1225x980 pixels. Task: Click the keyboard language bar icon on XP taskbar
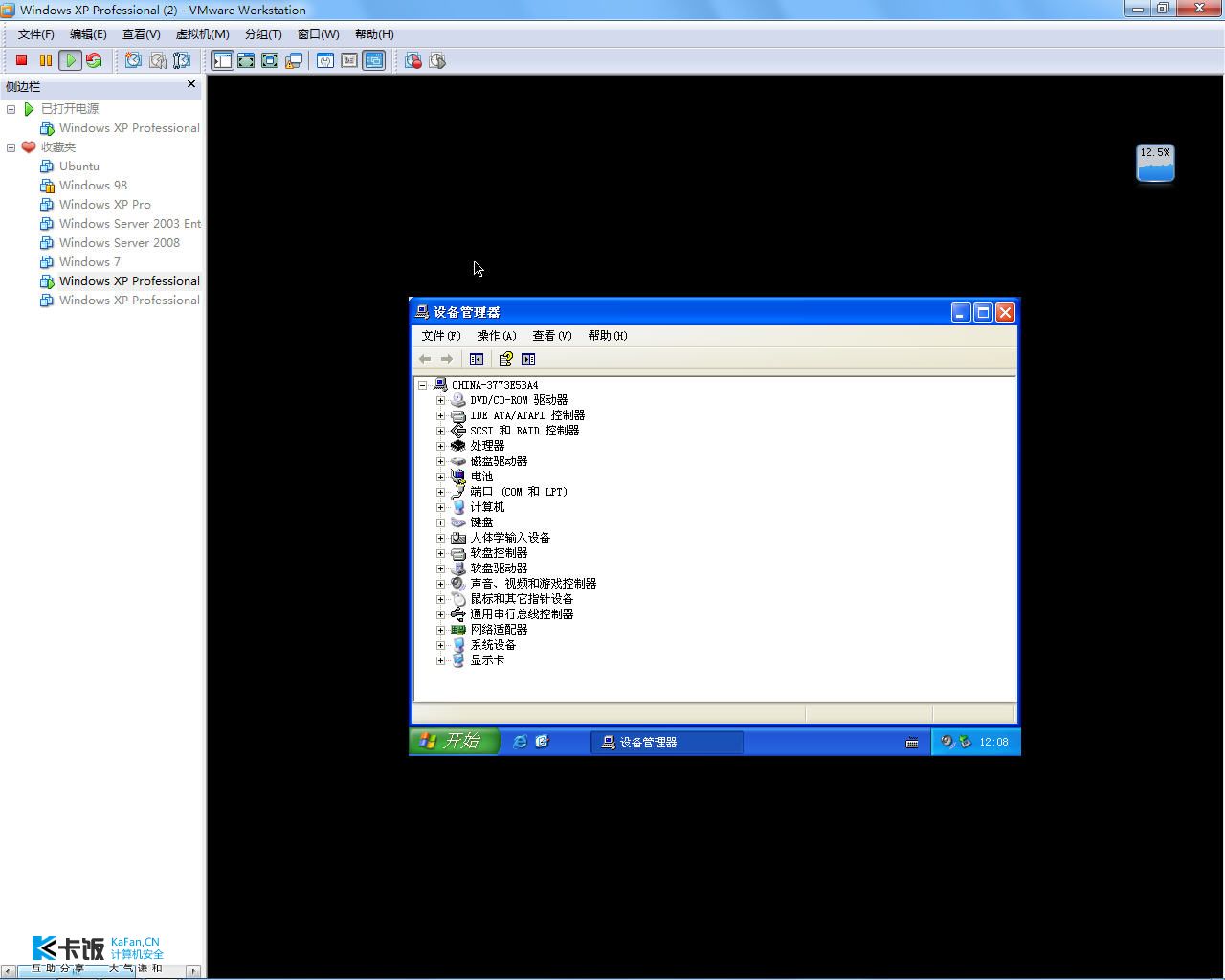pos(912,743)
